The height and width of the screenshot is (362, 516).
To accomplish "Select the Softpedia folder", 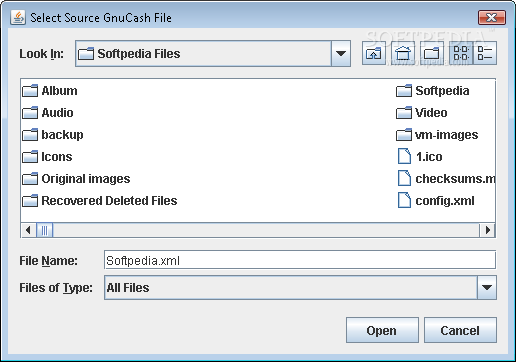I will tap(433, 91).
